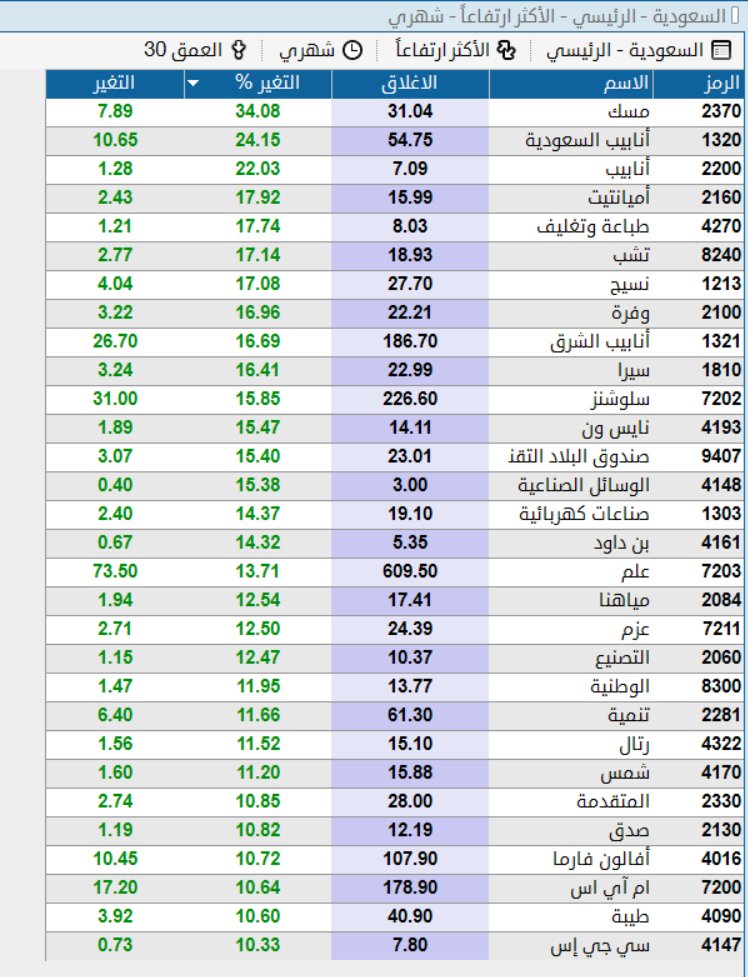This screenshot has height=977, width=748.
Task: Click the سي جي إس stock name
Action: click(x=600, y=946)
